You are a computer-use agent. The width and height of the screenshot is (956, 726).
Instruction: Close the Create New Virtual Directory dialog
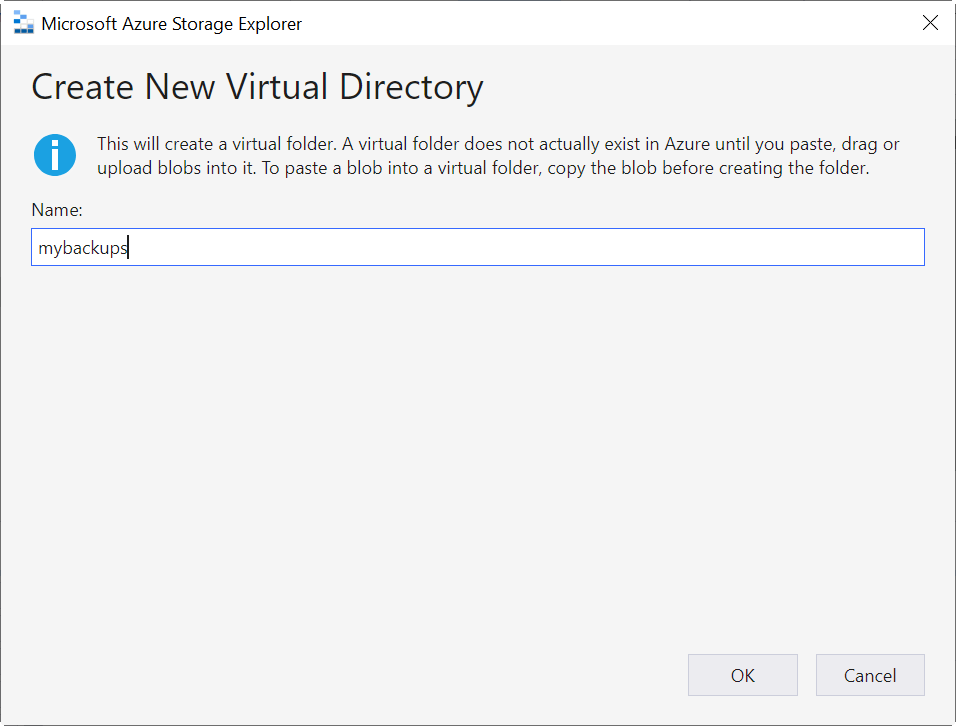930,23
